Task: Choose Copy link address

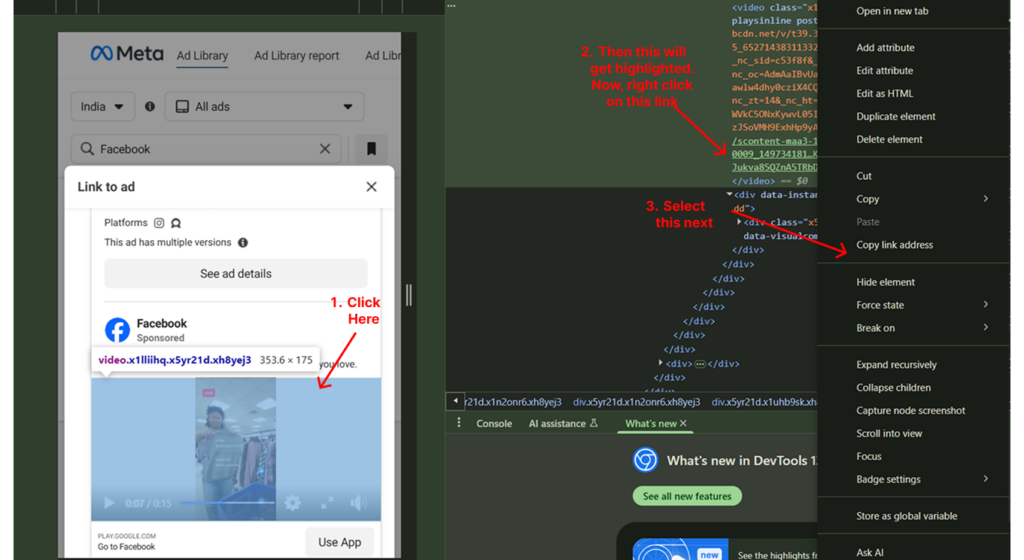Action: [x=894, y=245]
